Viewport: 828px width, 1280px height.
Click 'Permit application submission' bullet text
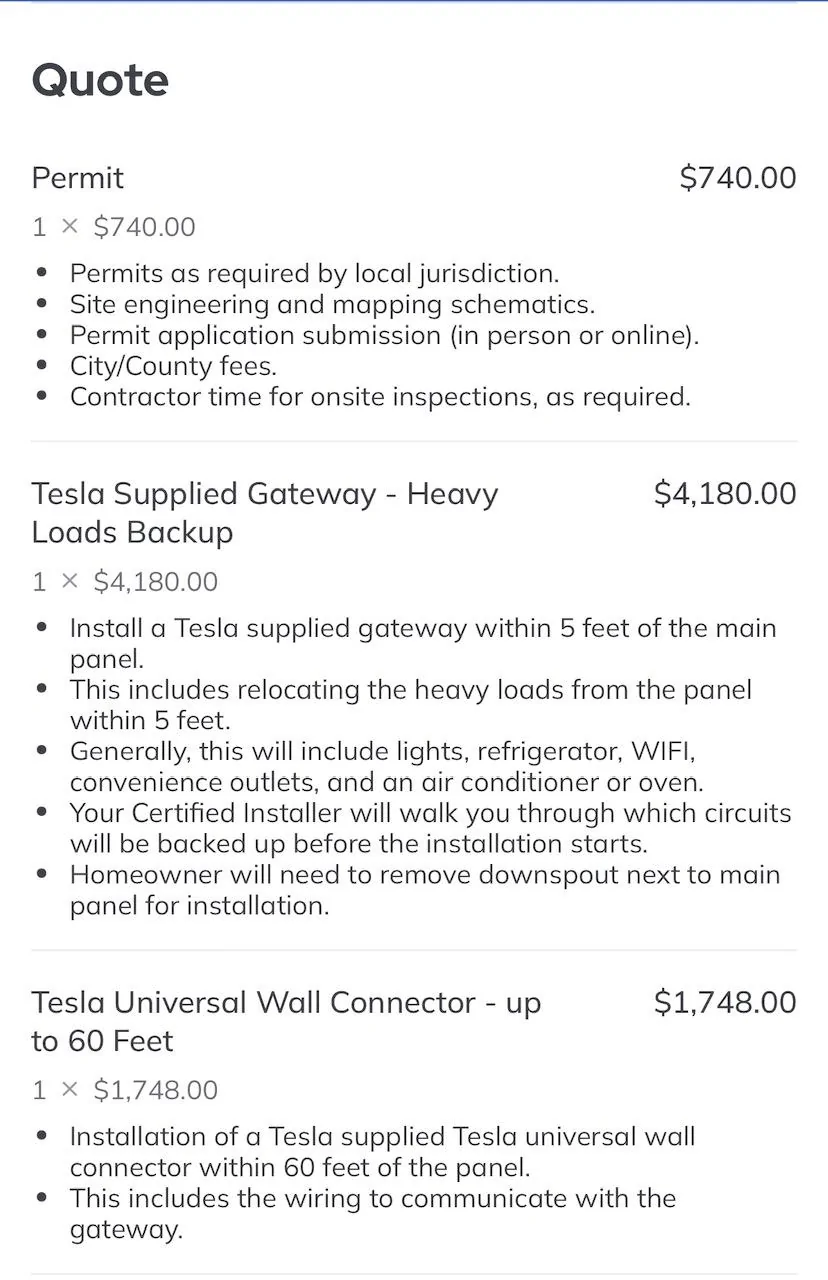384,335
